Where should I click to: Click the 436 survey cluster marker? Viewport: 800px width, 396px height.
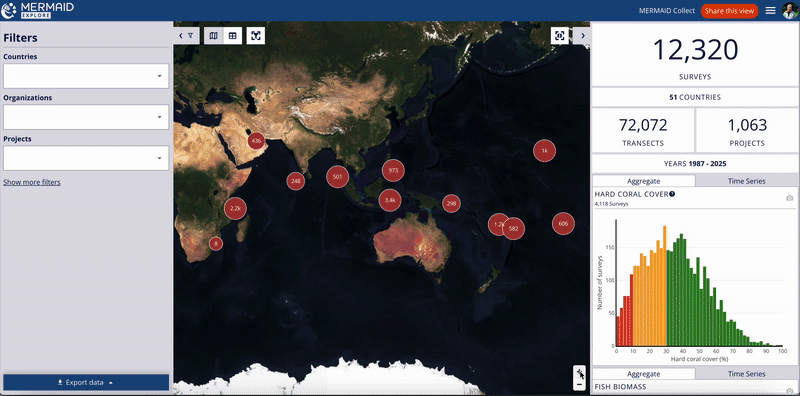pyautogui.click(x=256, y=141)
